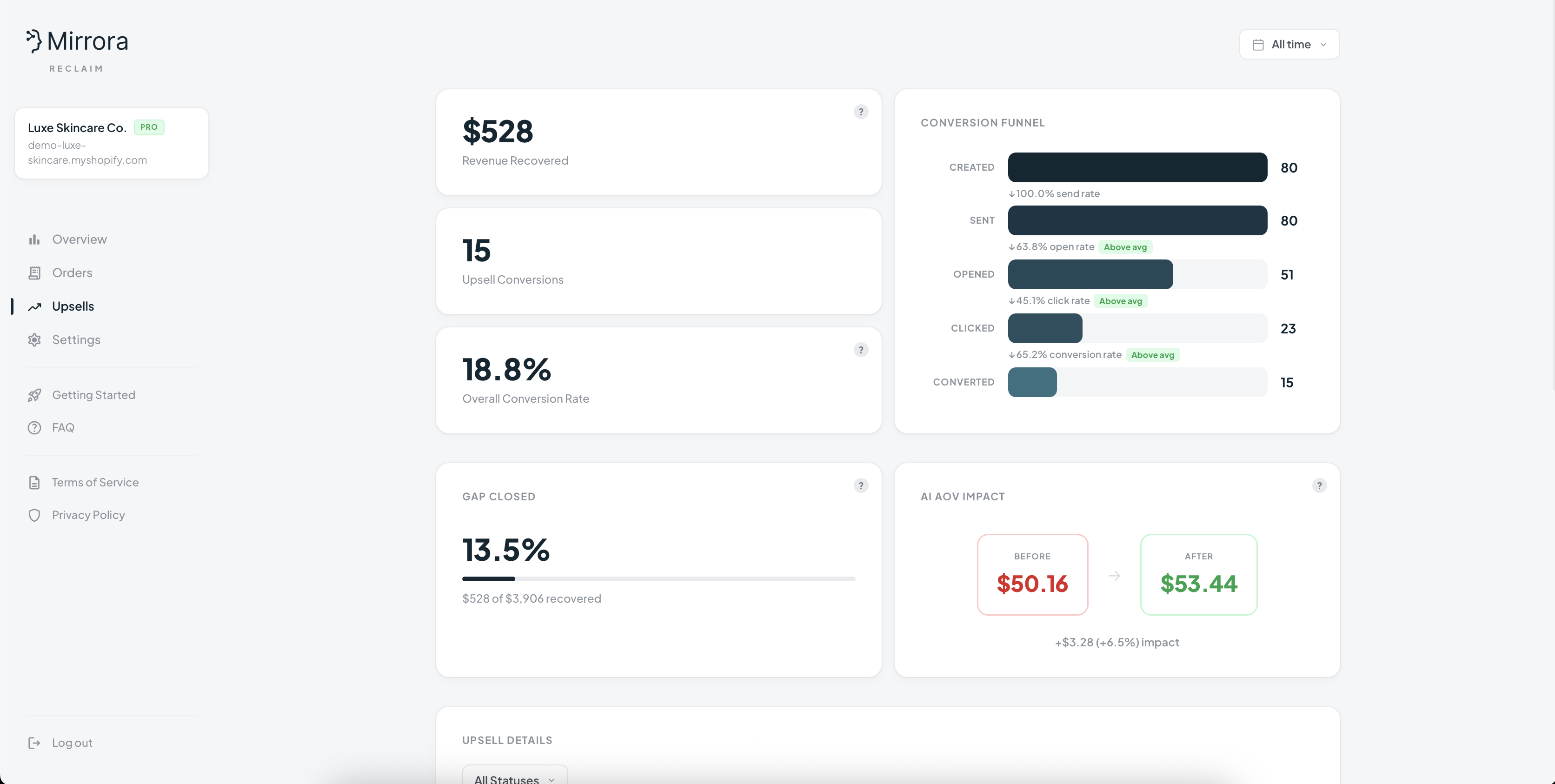Screen dimensions: 1555x784
Task: Click the Orders document icon
Action: [34, 272]
